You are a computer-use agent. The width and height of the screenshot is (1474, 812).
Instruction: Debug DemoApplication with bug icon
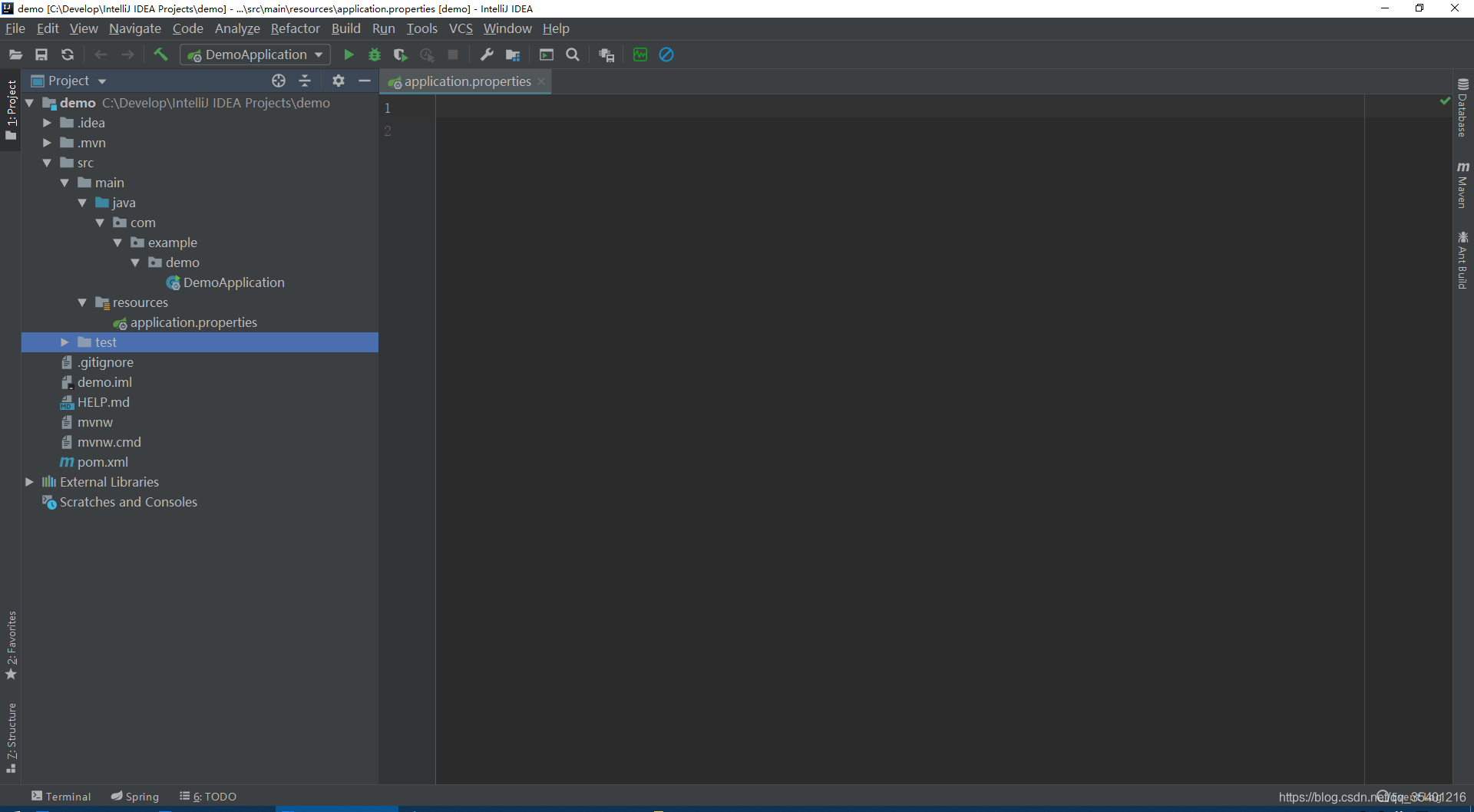(x=375, y=54)
